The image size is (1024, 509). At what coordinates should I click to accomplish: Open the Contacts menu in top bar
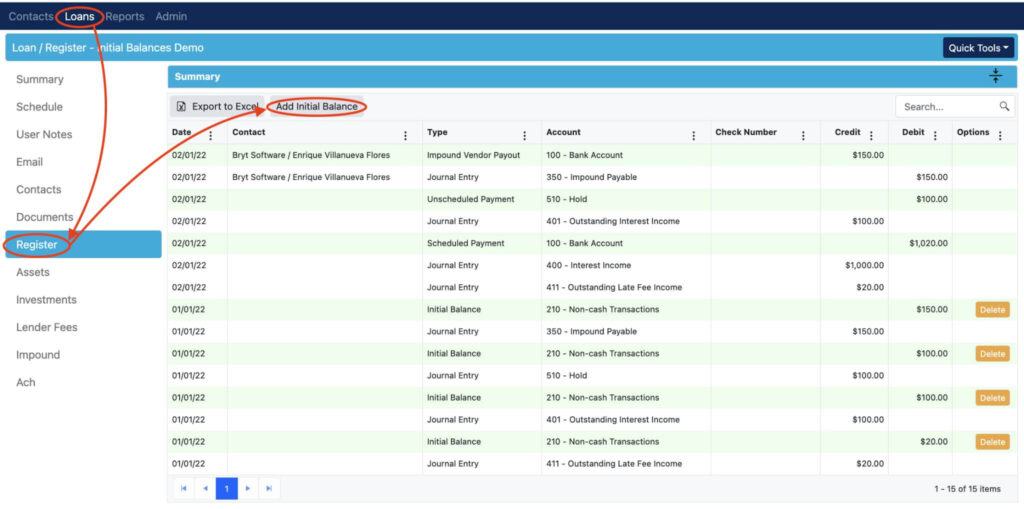click(31, 16)
